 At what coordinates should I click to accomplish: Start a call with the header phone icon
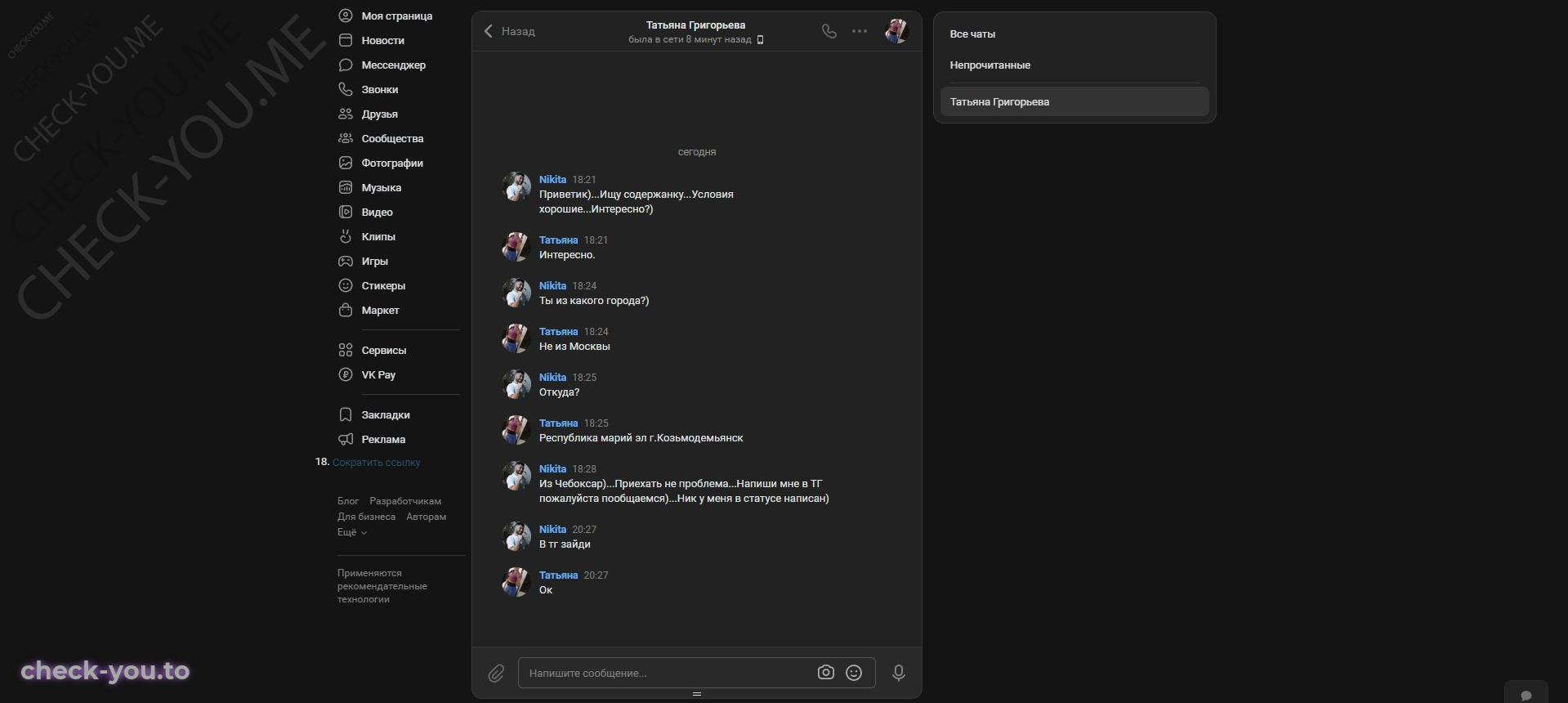(x=829, y=31)
